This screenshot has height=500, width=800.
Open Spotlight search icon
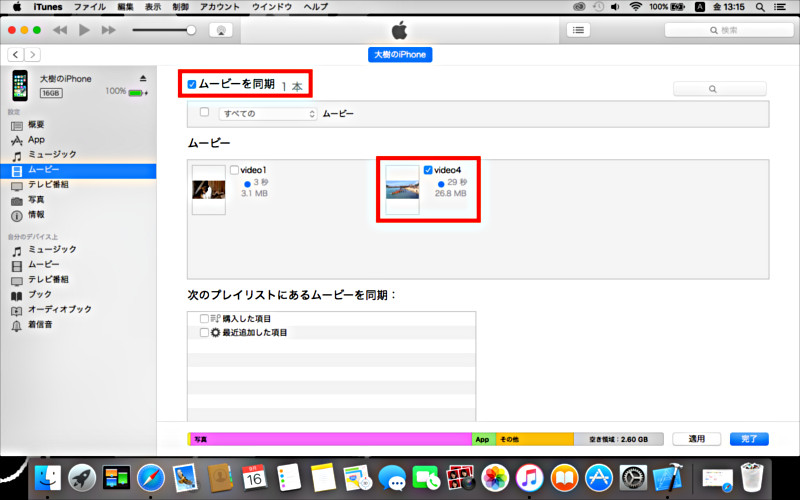[760, 7]
